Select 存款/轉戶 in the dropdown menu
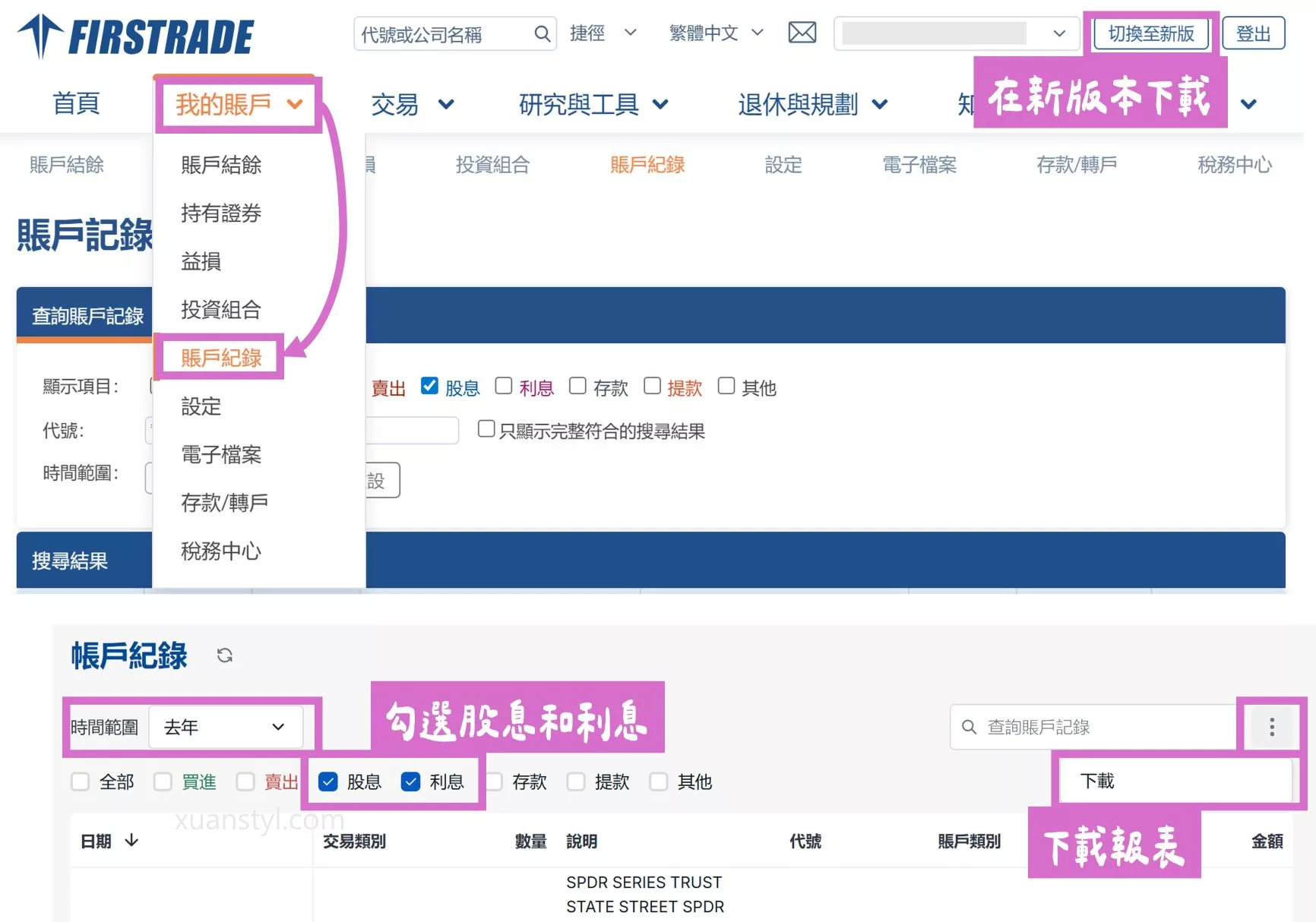Viewport: 1316px width, 922px height. [x=224, y=502]
